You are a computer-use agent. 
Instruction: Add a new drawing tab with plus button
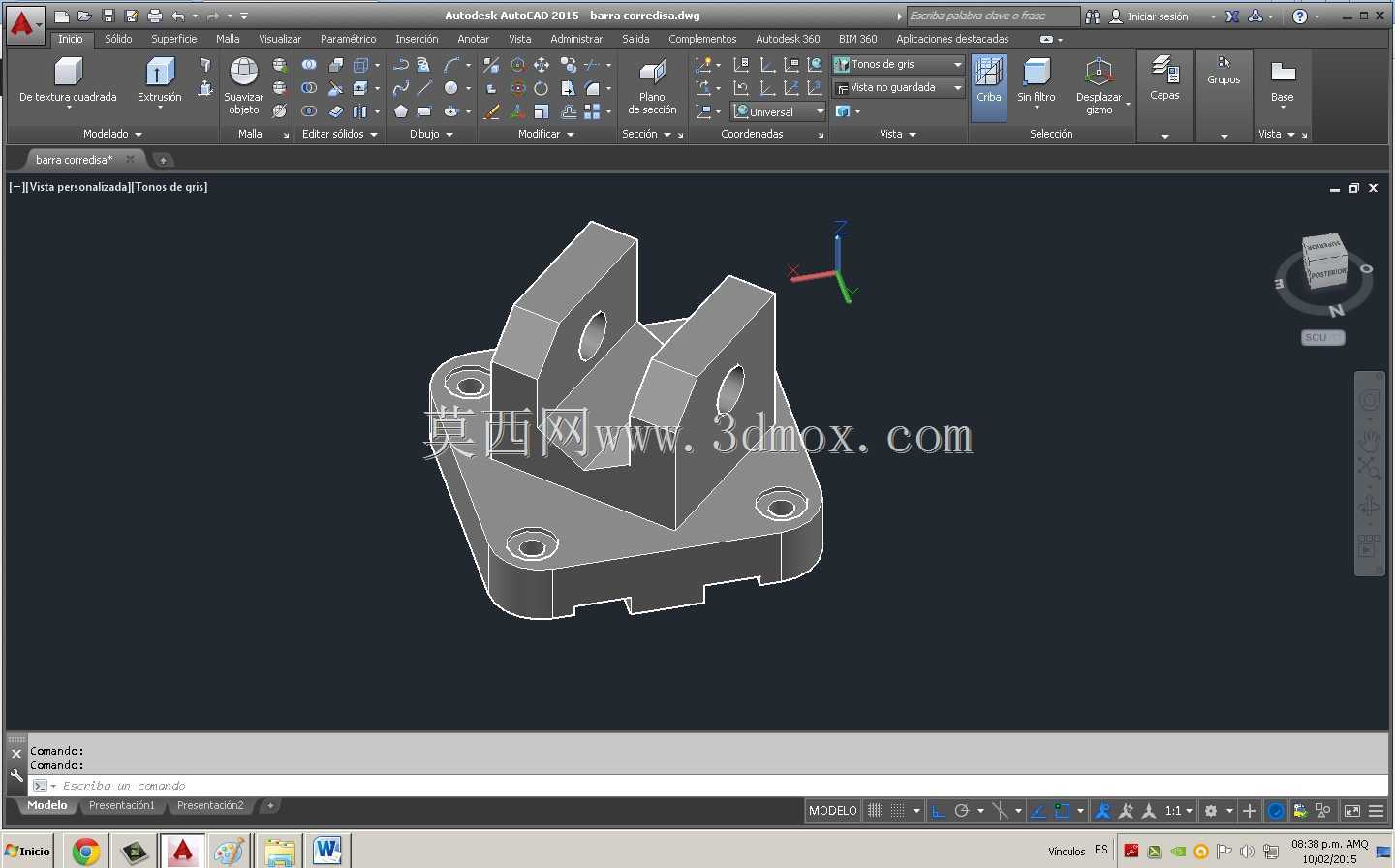coord(163,160)
